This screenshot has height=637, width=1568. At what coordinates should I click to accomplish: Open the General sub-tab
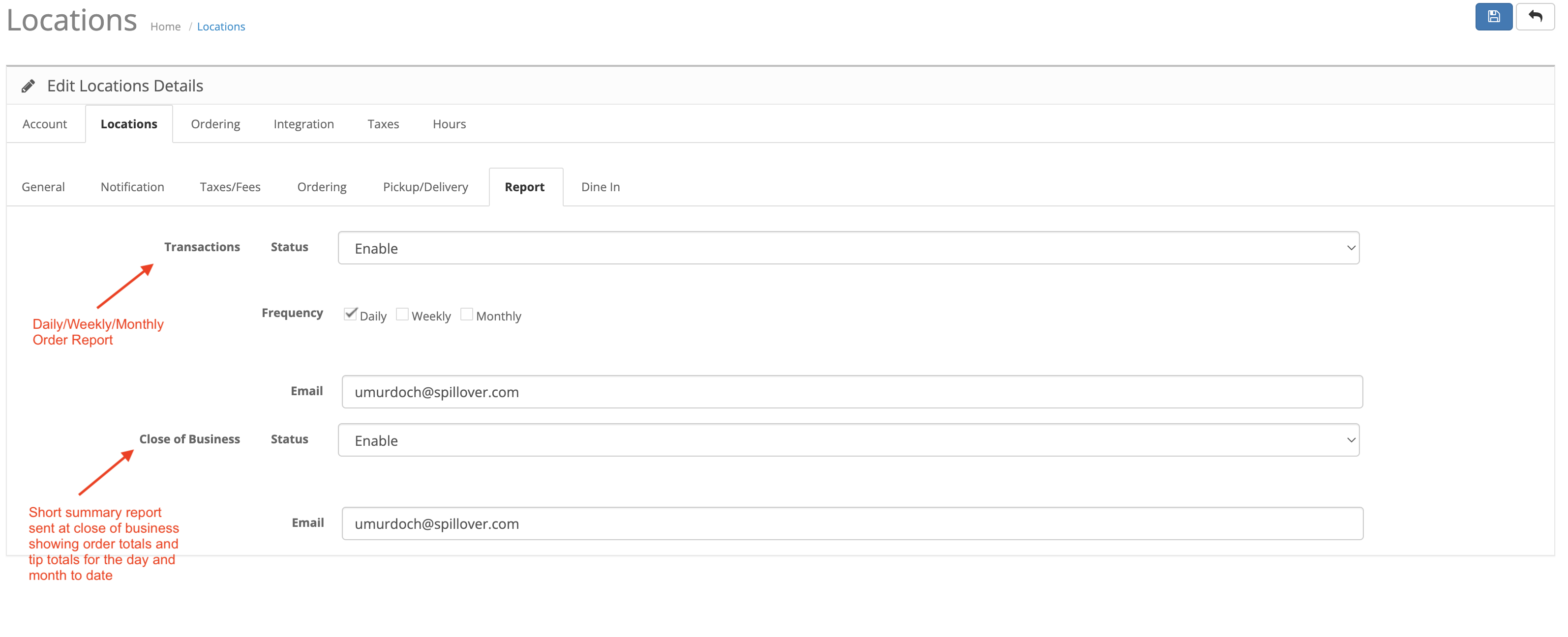pos(43,187)
